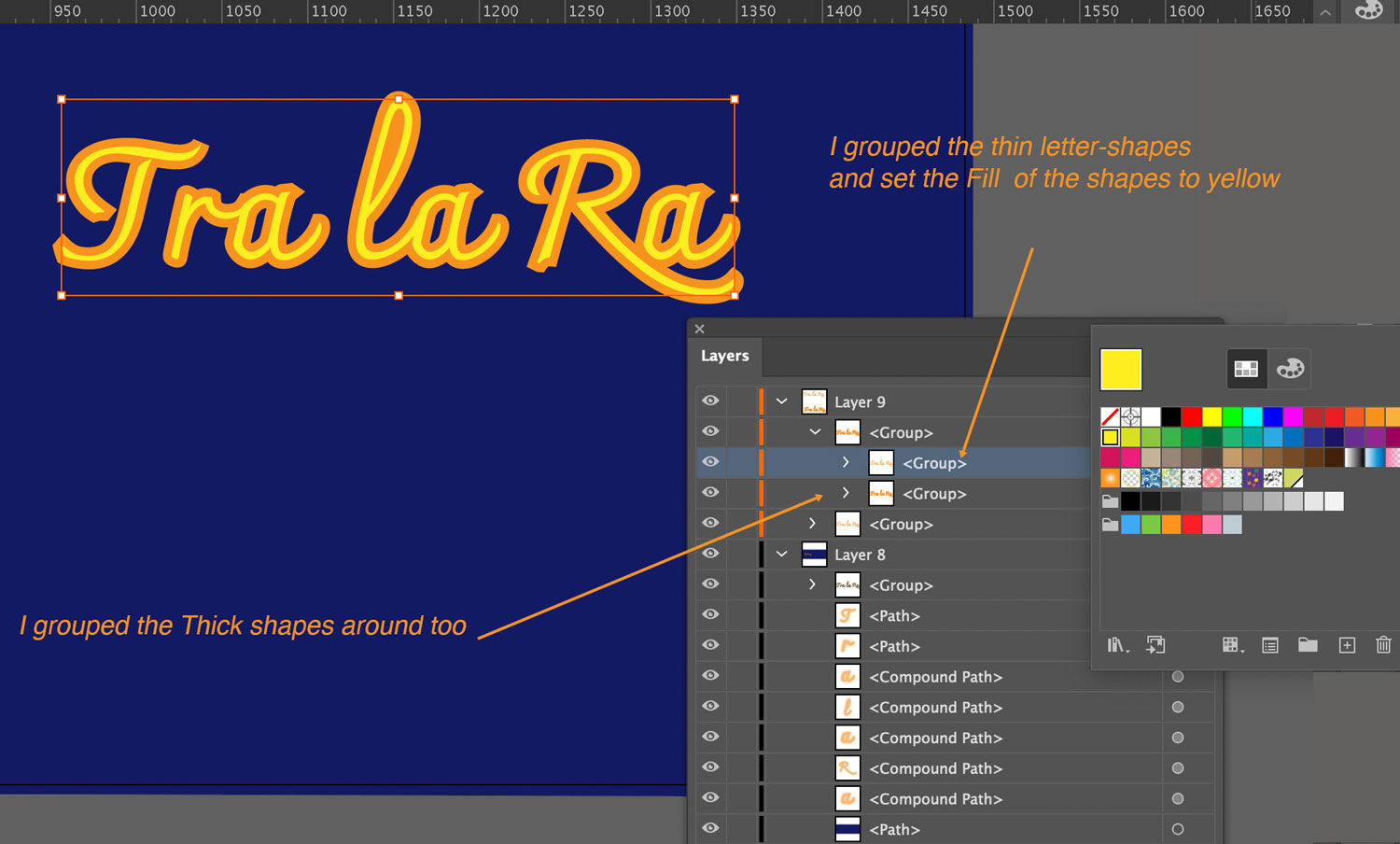Click the New Swatch plus icon
The height and width of the screenshot is (844, 1400).
click(1347, 645)
